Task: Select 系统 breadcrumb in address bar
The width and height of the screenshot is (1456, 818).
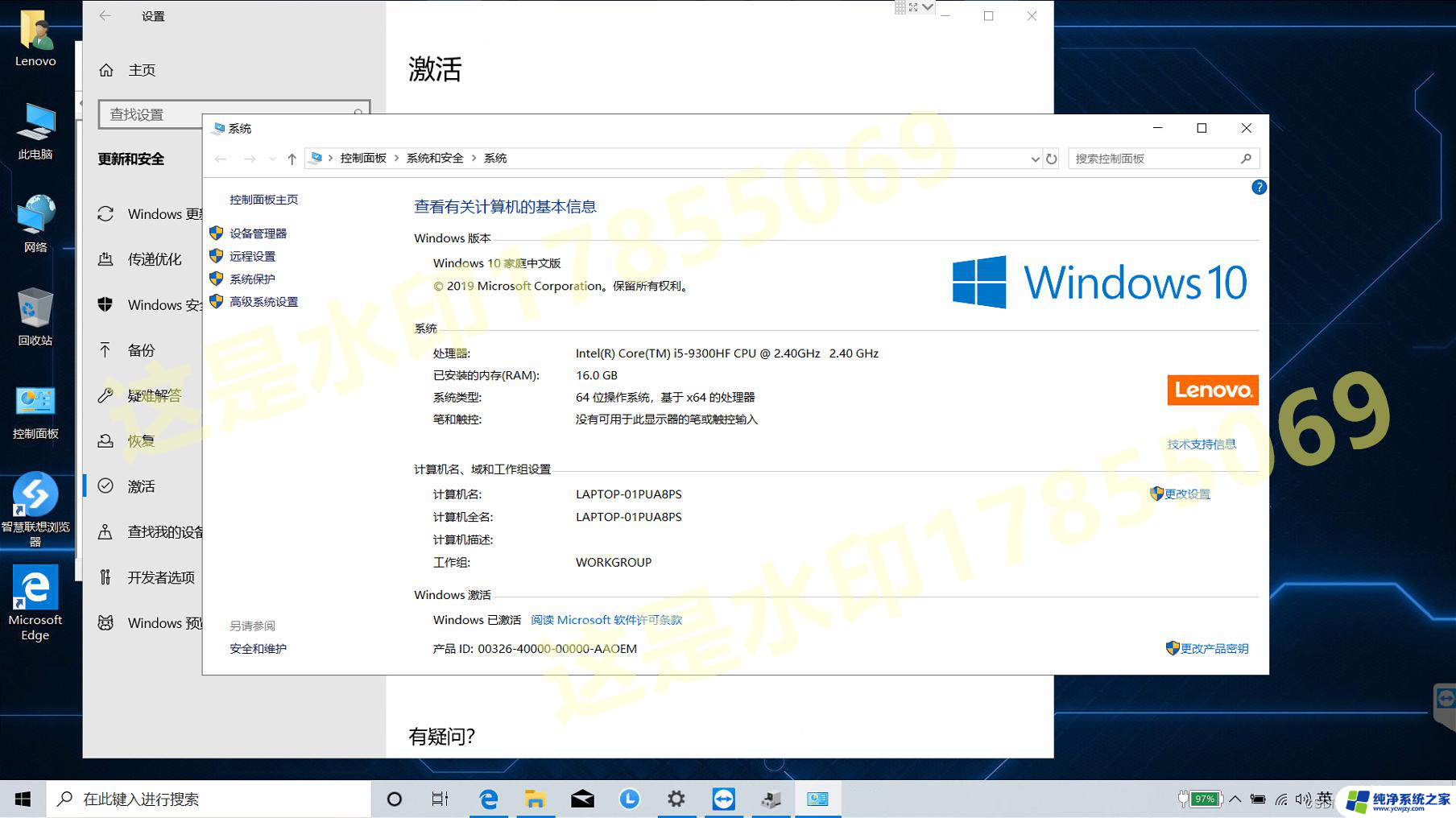Action: [495, 159]
